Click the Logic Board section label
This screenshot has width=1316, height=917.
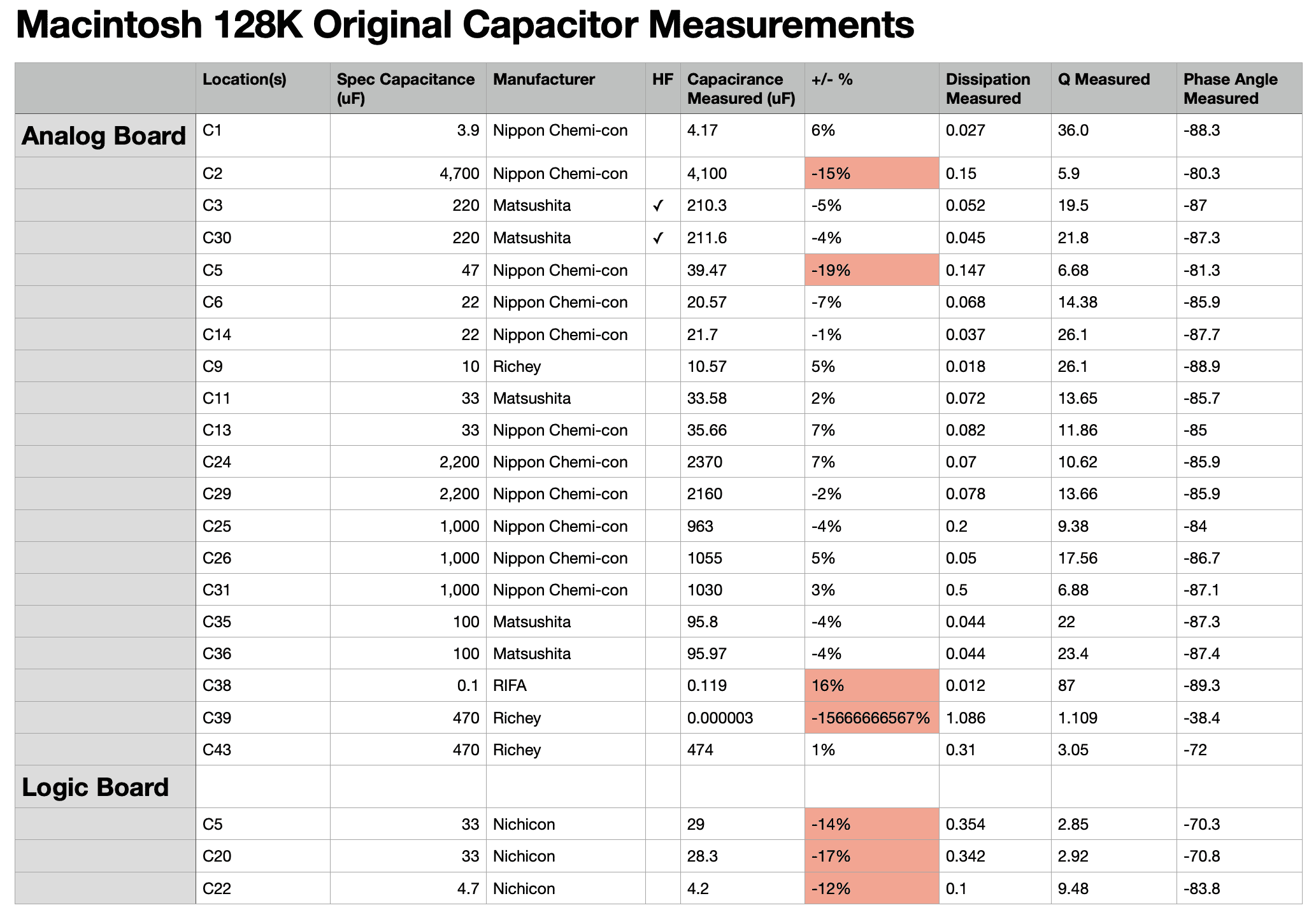96,788
